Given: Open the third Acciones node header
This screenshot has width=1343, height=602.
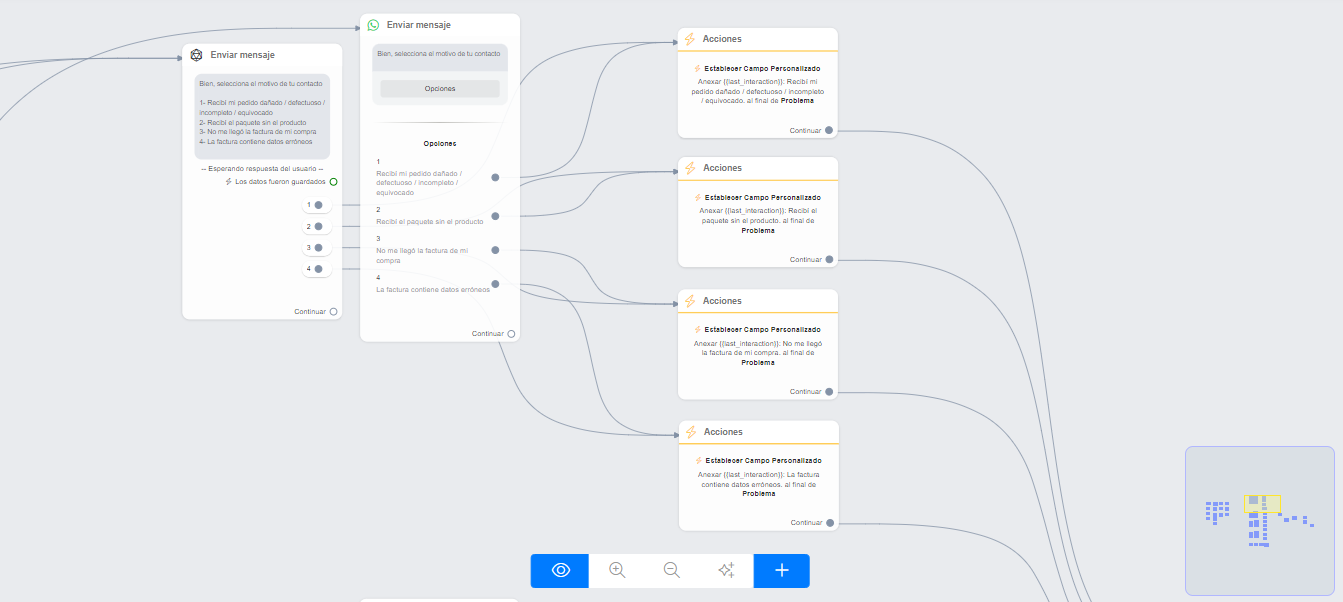Looking at the screenshot, I should pos(757,301).
